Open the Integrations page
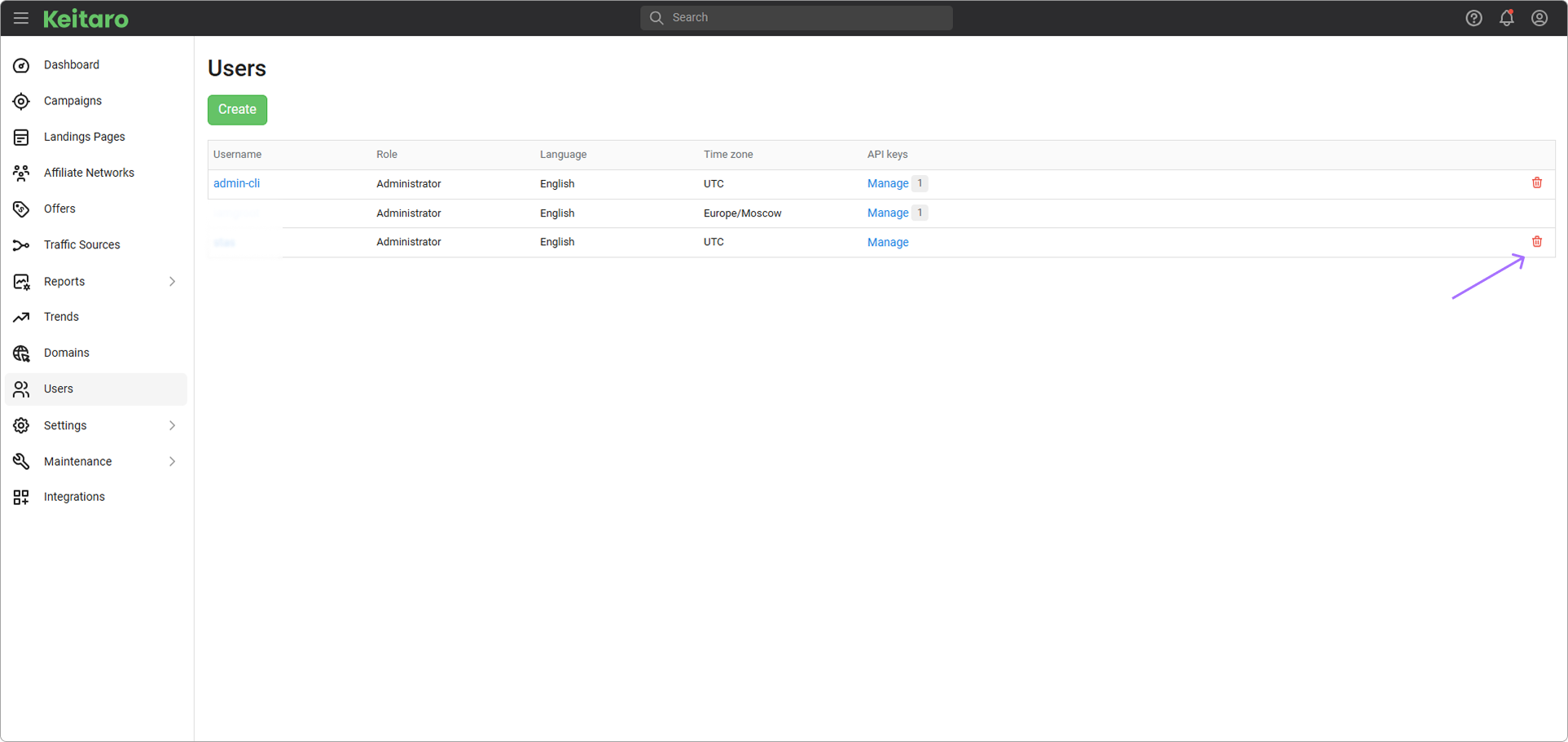 coord(74,497)
